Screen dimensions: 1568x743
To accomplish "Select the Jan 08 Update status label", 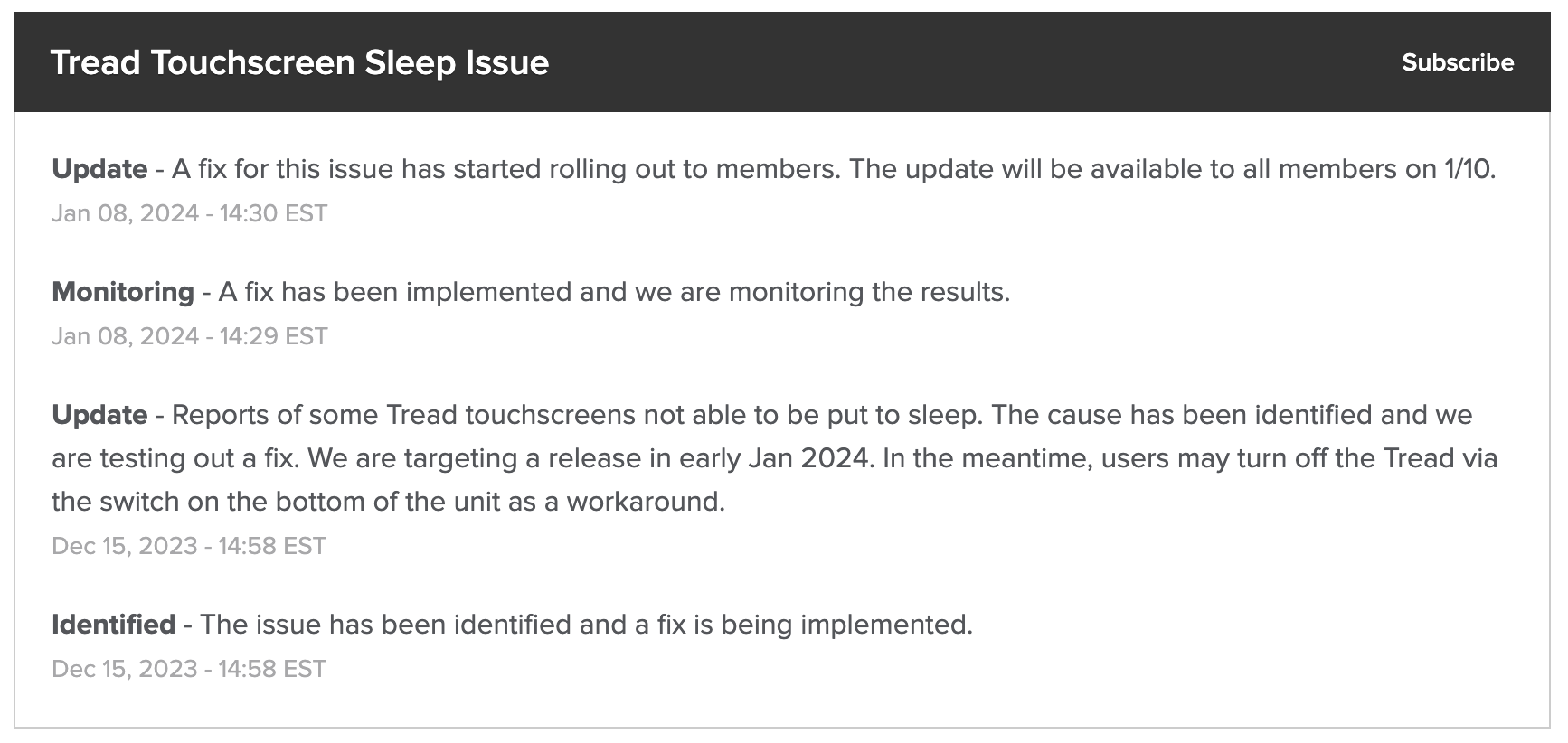I will click(98, 168).
